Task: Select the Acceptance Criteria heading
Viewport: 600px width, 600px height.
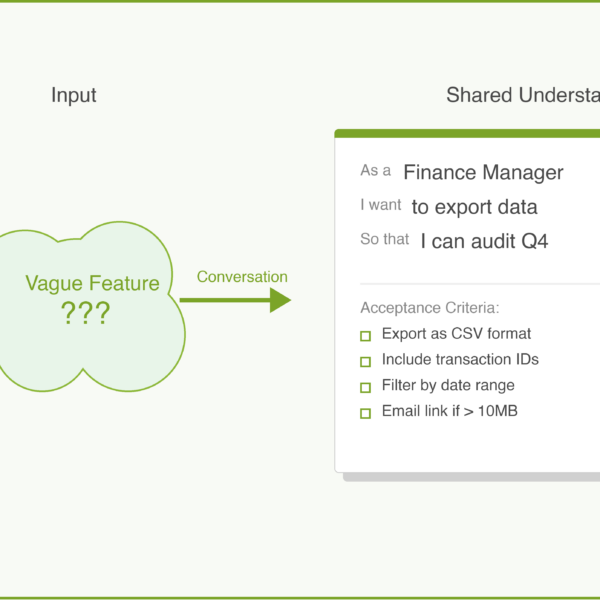Action: [x=429, y=308]
